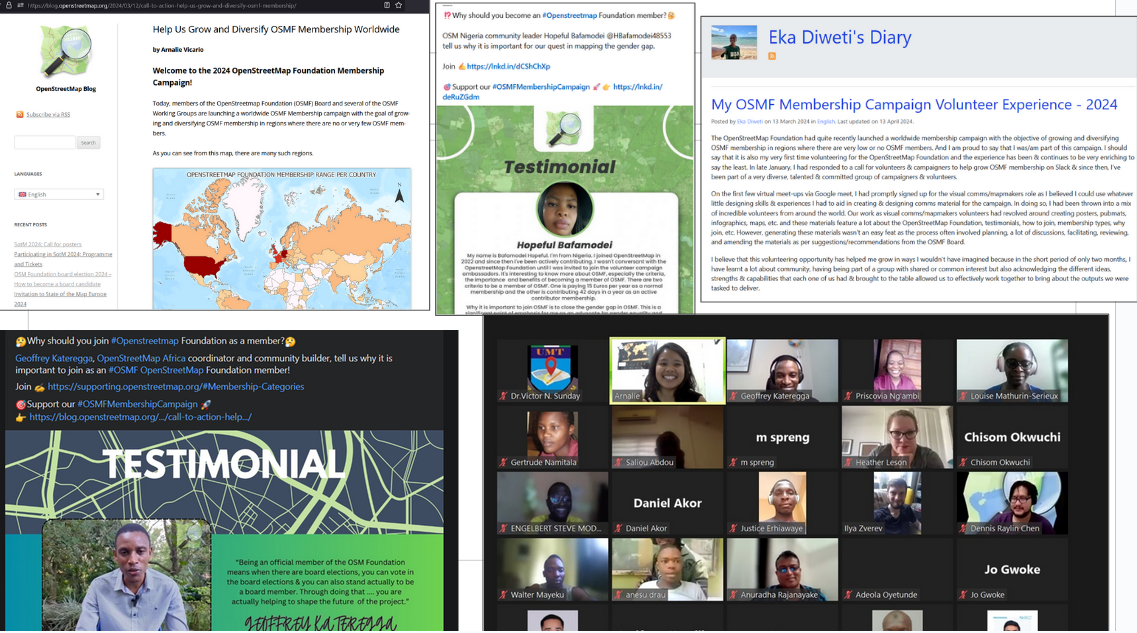The width and height of the screenshot is (1137, 633).
Task: Click the #OSMF hashtag in Geoffrey's post
Action: point(123,370)
